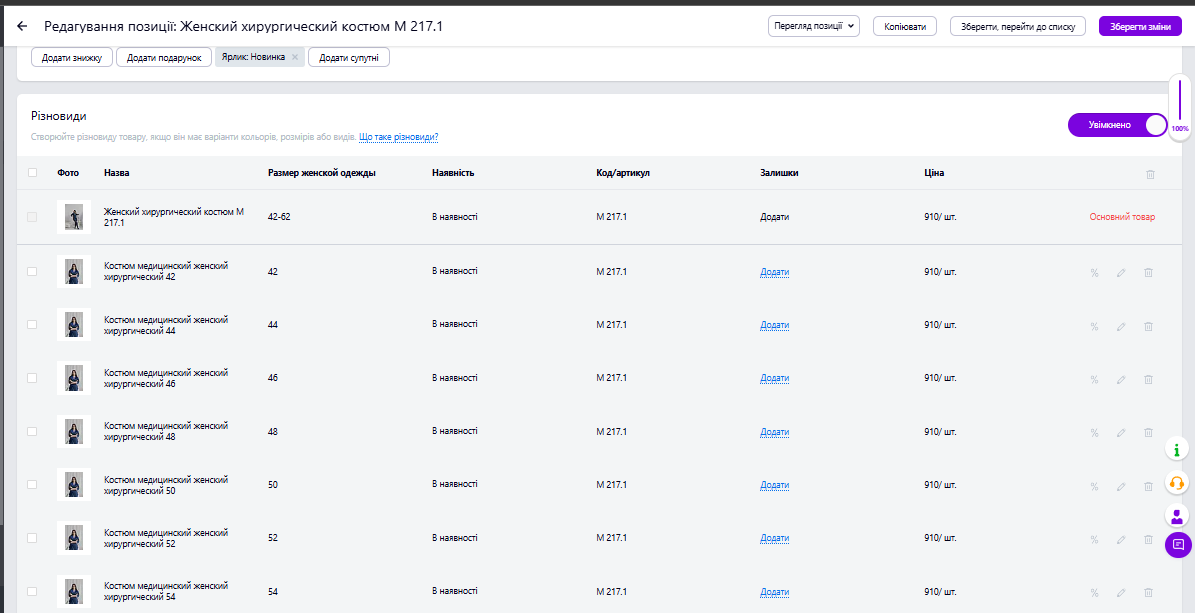The height and width of the screenshot is (613, 1195).
Task: Check the select-all checkbox in table header
Action: coord(32,172)
